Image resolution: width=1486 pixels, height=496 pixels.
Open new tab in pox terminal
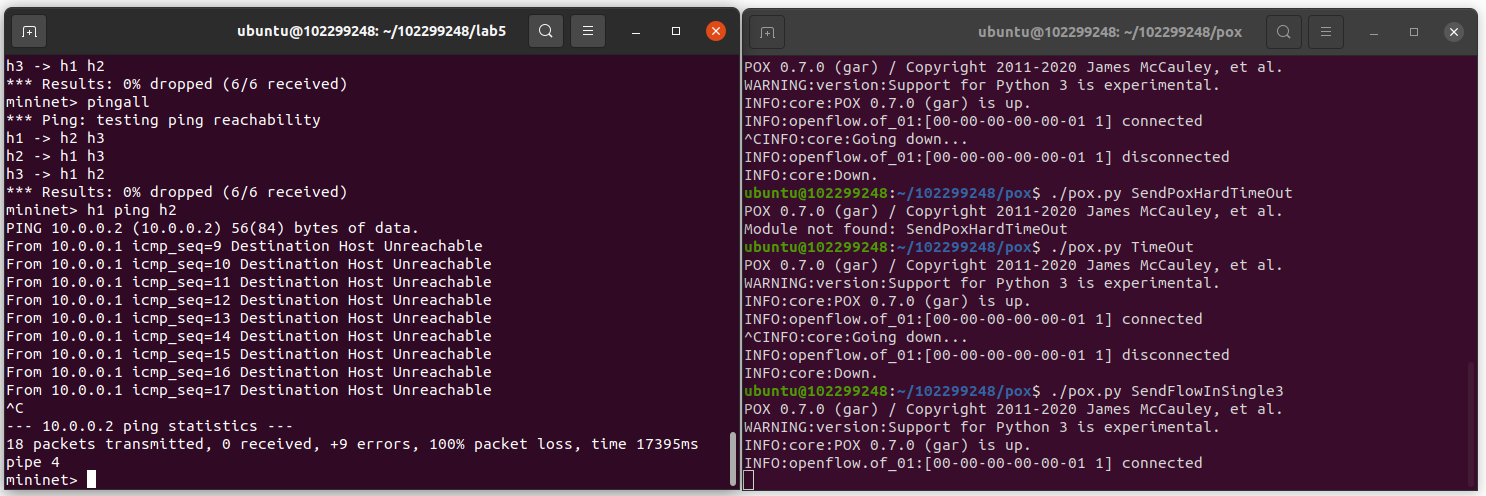767,32
